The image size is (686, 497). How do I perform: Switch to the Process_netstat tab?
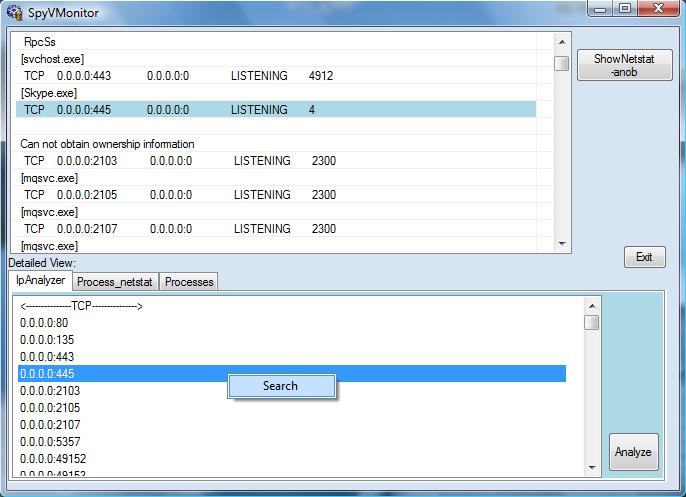pyautogui.click(x=115, y=282)
